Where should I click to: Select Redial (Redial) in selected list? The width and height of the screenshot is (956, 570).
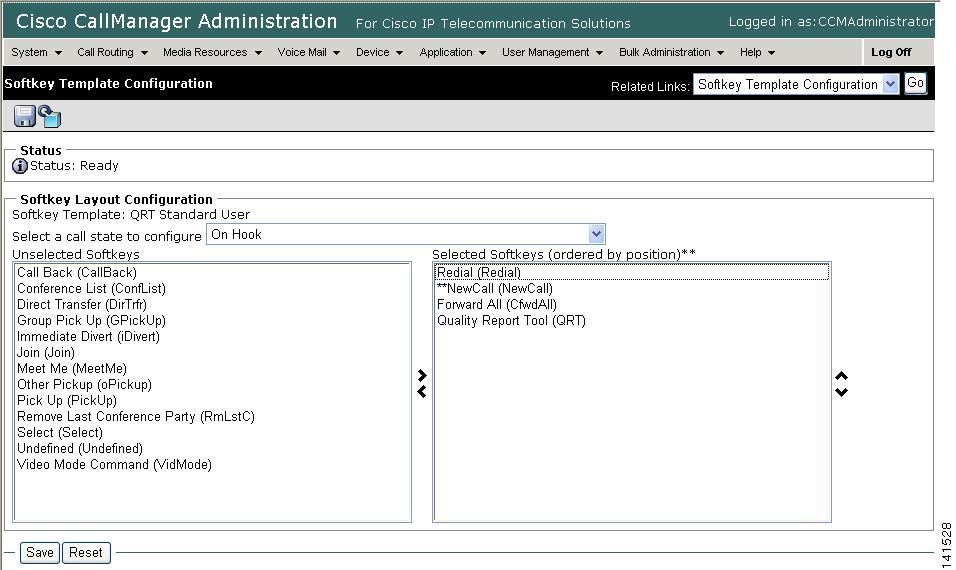tap(632, 273)
